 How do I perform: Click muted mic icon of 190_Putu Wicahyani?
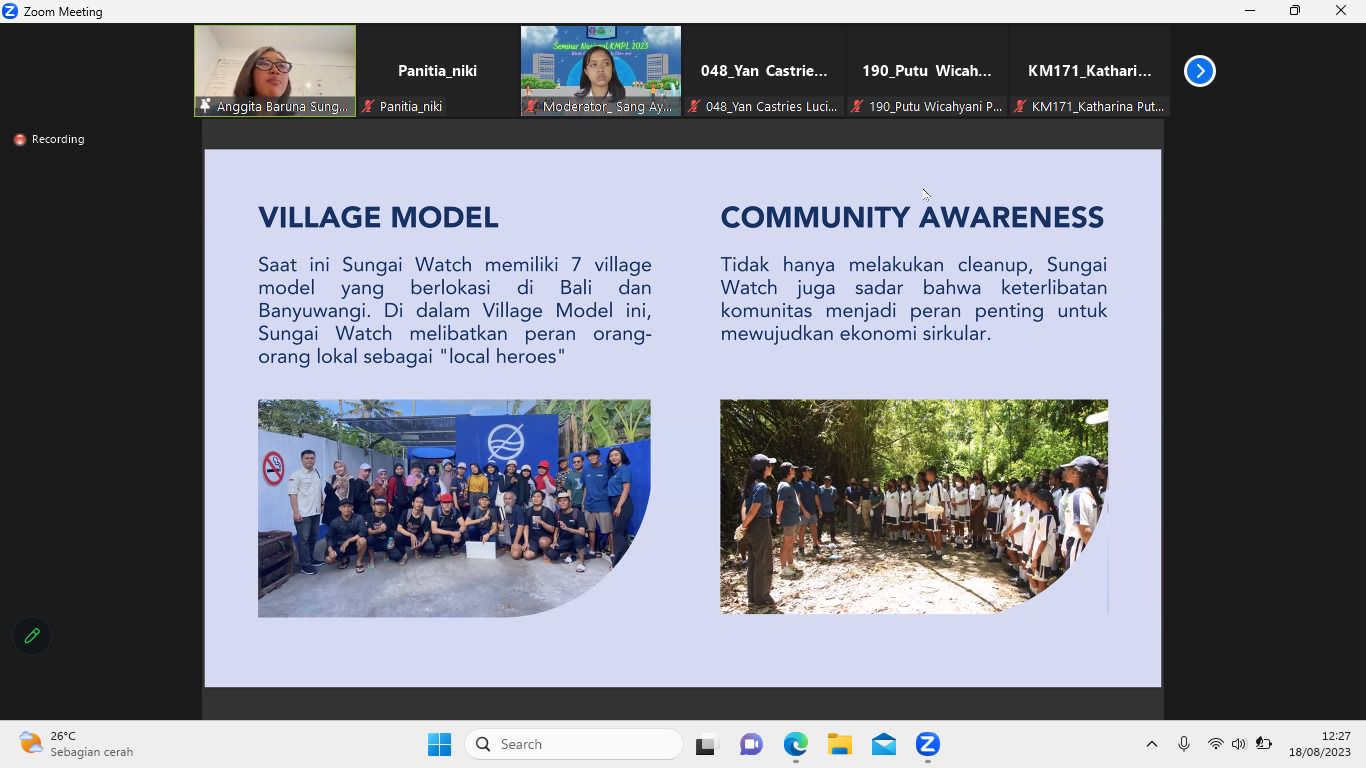(858, 106)
